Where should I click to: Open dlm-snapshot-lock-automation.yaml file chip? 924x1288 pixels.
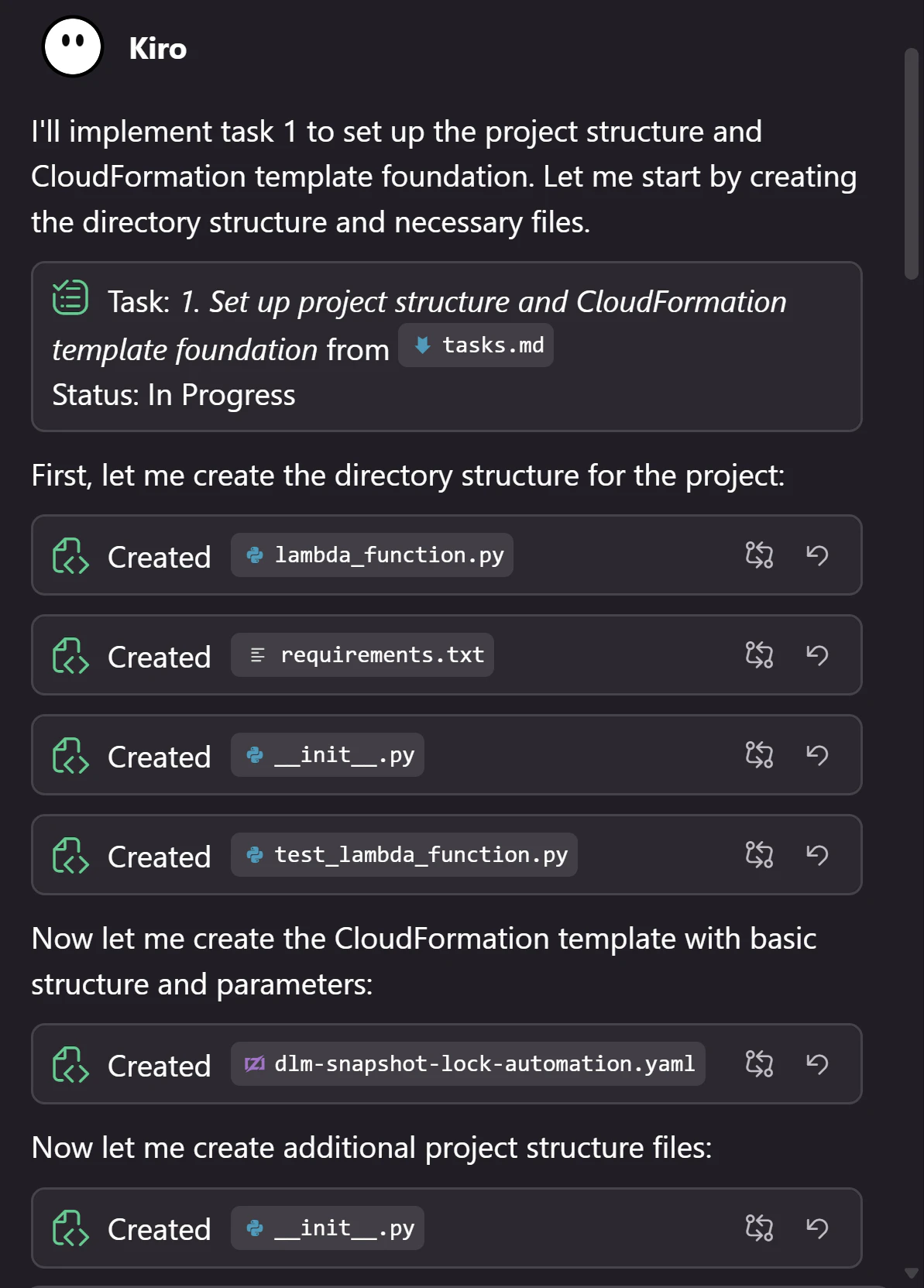(468, 1063)
